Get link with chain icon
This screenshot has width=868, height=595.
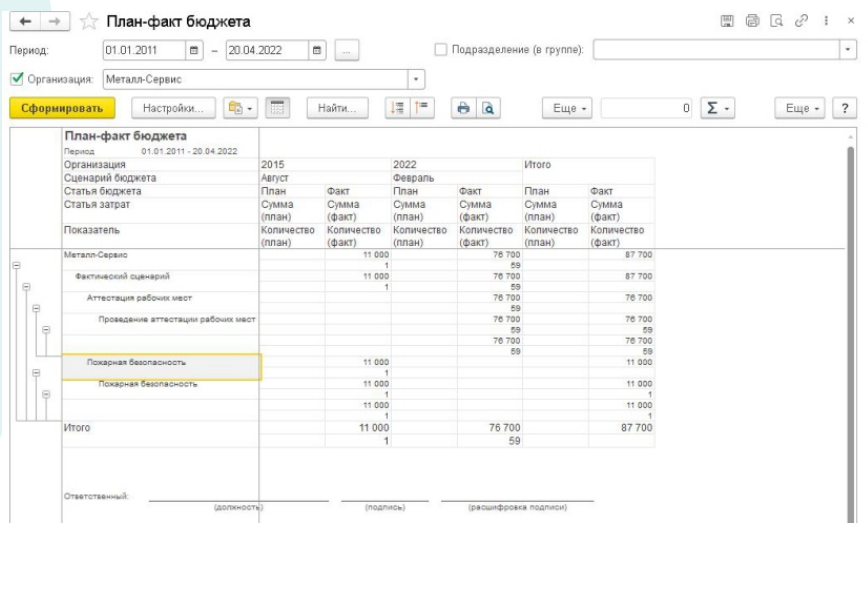(801, 21)
